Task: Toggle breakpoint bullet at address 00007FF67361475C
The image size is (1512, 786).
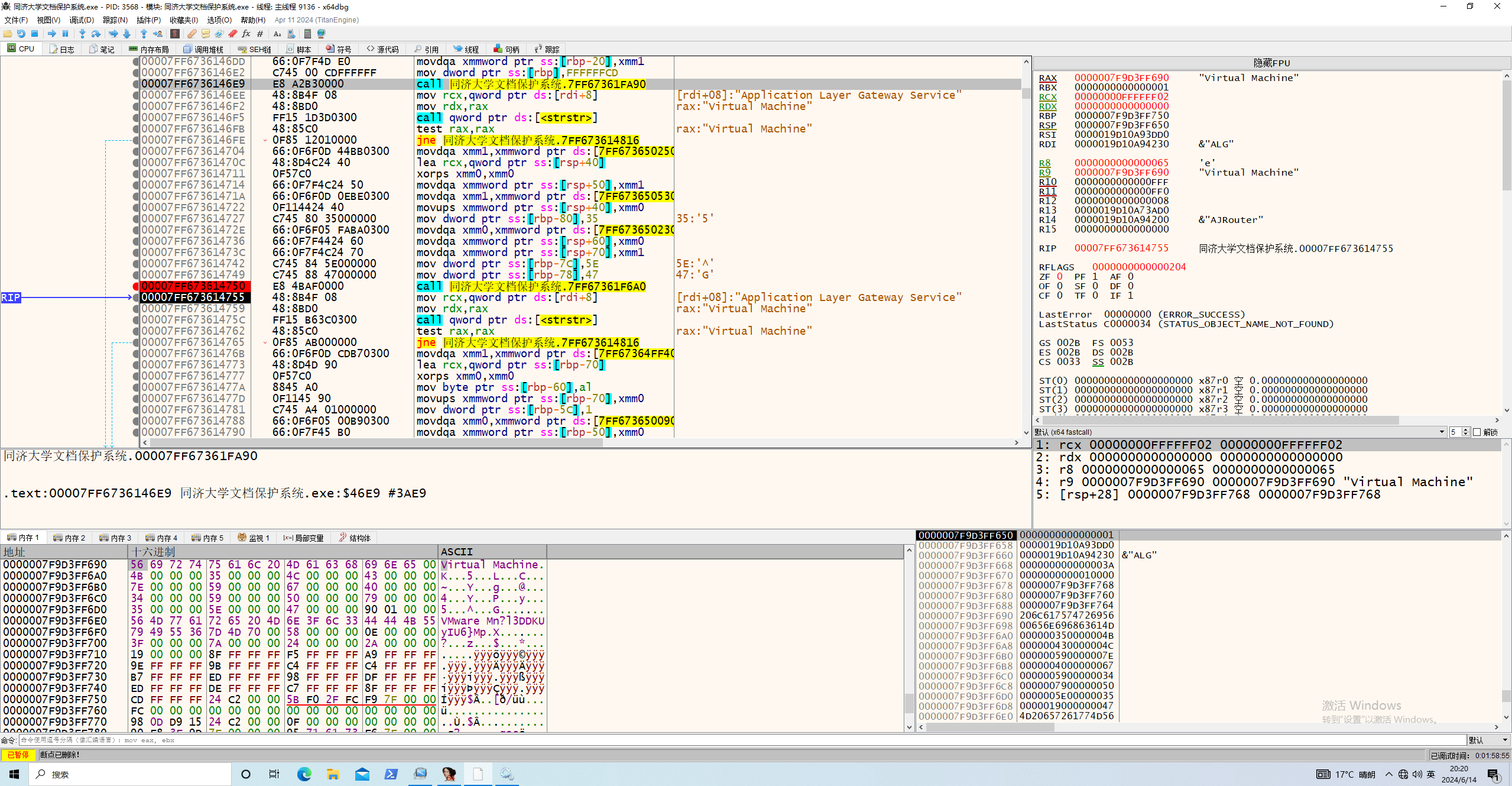Action: [136, 320]
